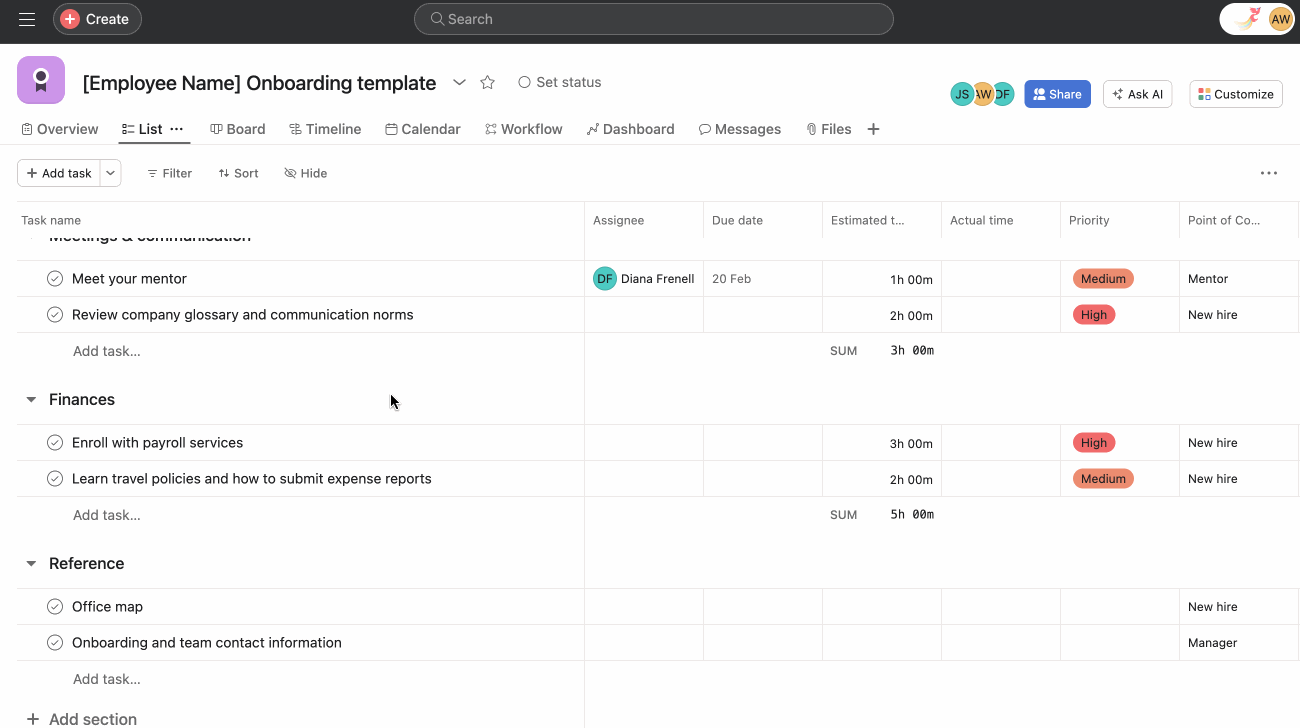This screenshot has width=1300, height=728.
Task: Star the onboarding template project
Action: pyautogui.click(x=487, y=83)
